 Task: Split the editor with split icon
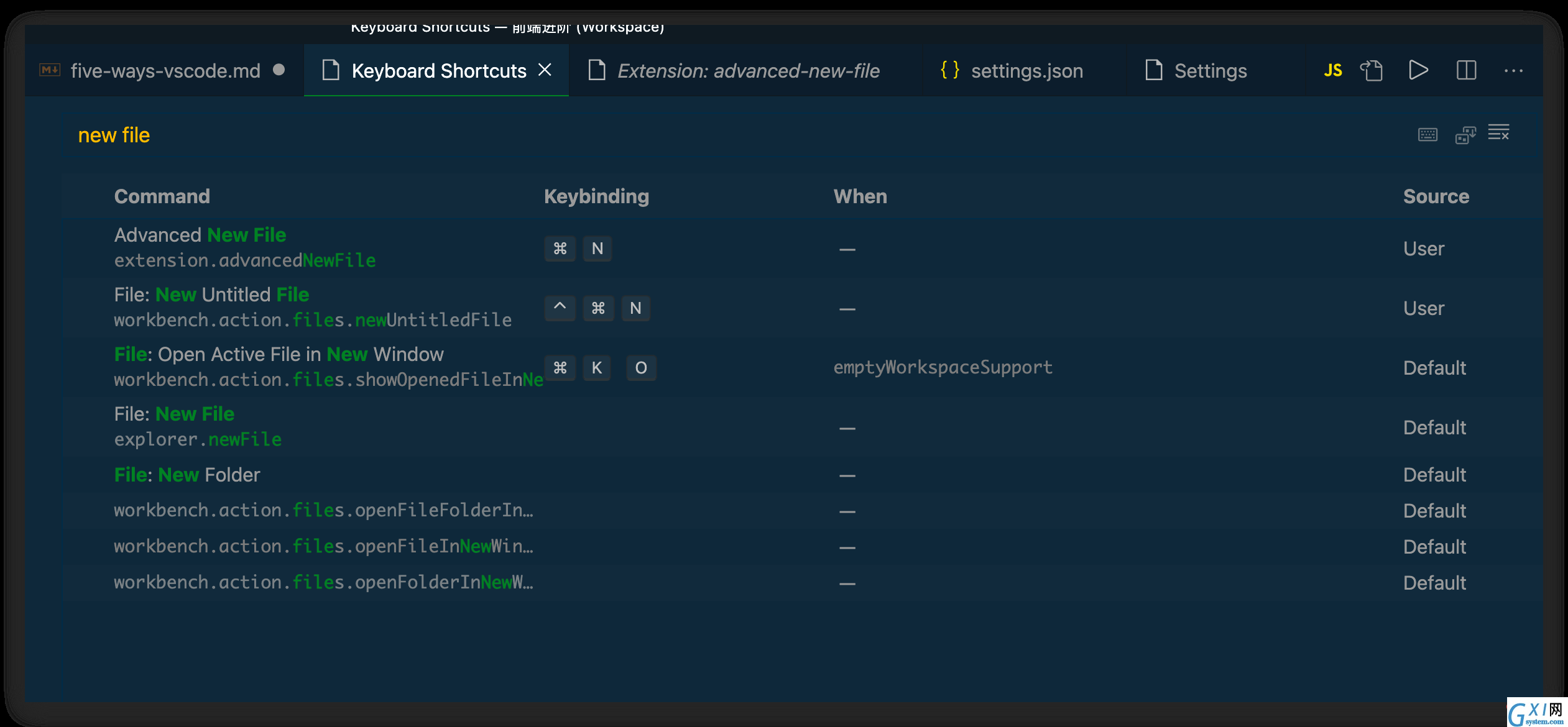1466,70
